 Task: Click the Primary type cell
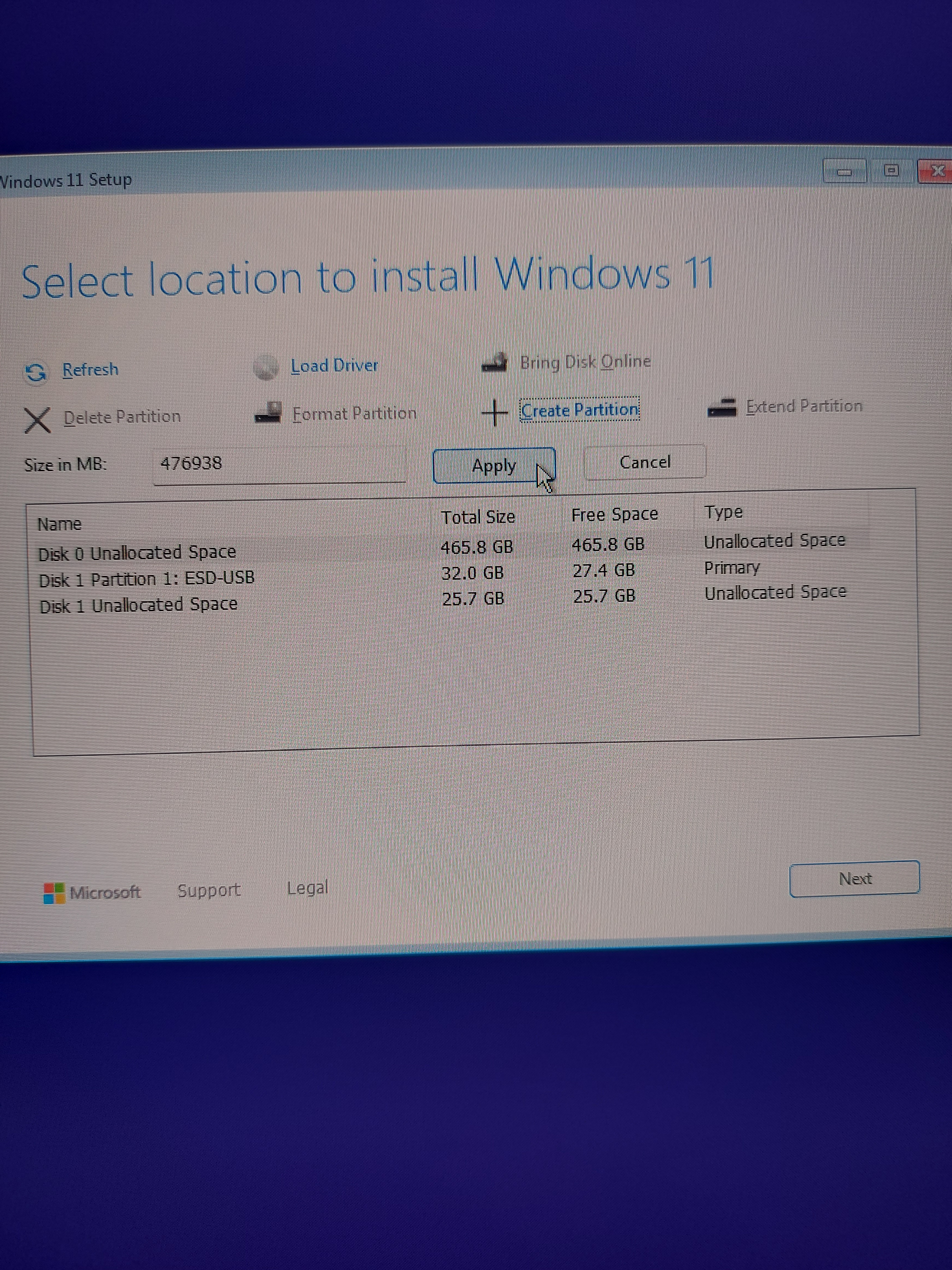pos(732,568)
